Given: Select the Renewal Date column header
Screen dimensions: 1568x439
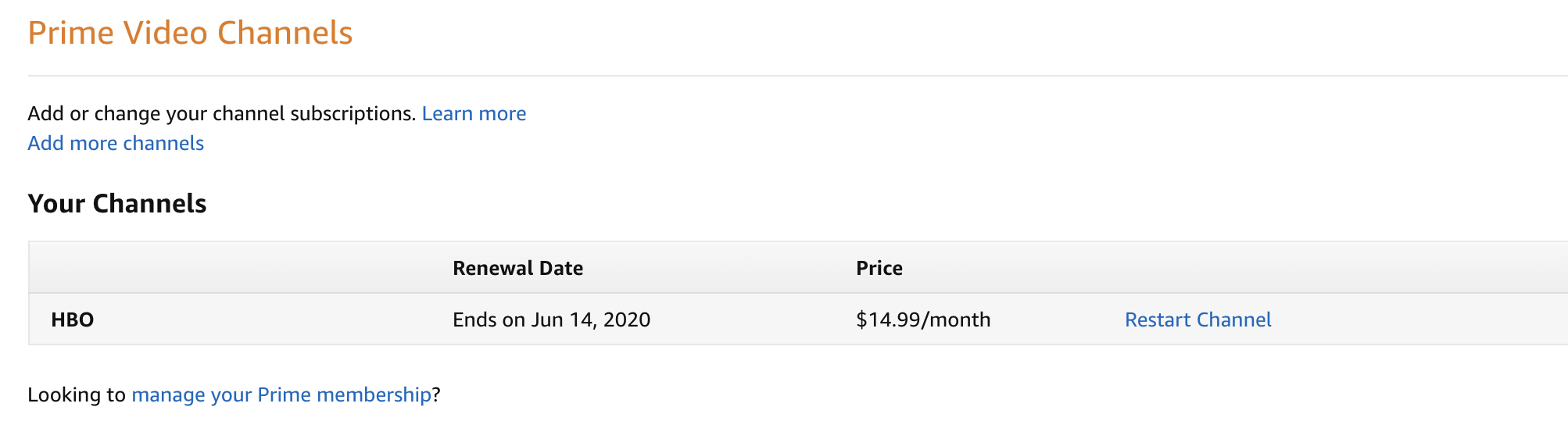Looking at the screenshot, I should (517, 268).
